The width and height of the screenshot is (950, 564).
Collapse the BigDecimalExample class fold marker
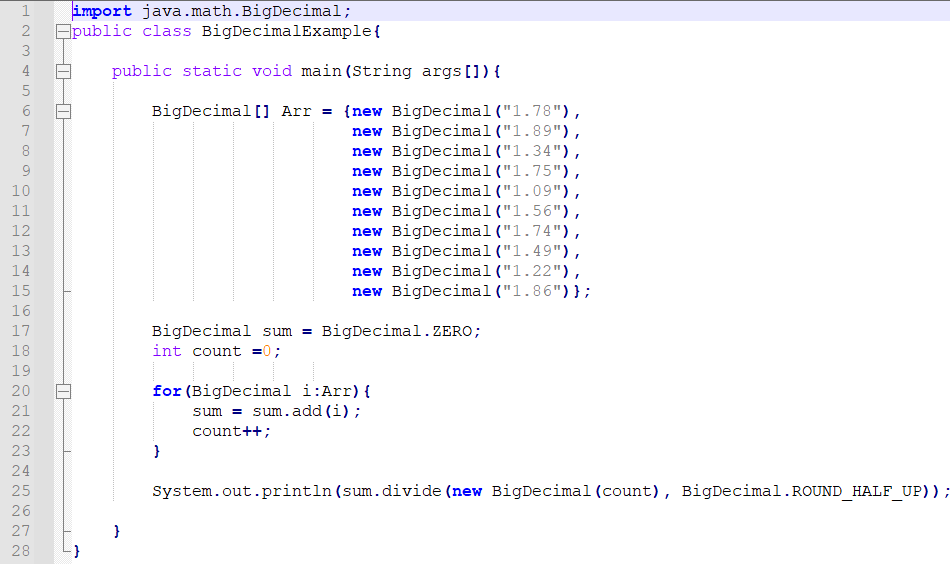point(63,32)
